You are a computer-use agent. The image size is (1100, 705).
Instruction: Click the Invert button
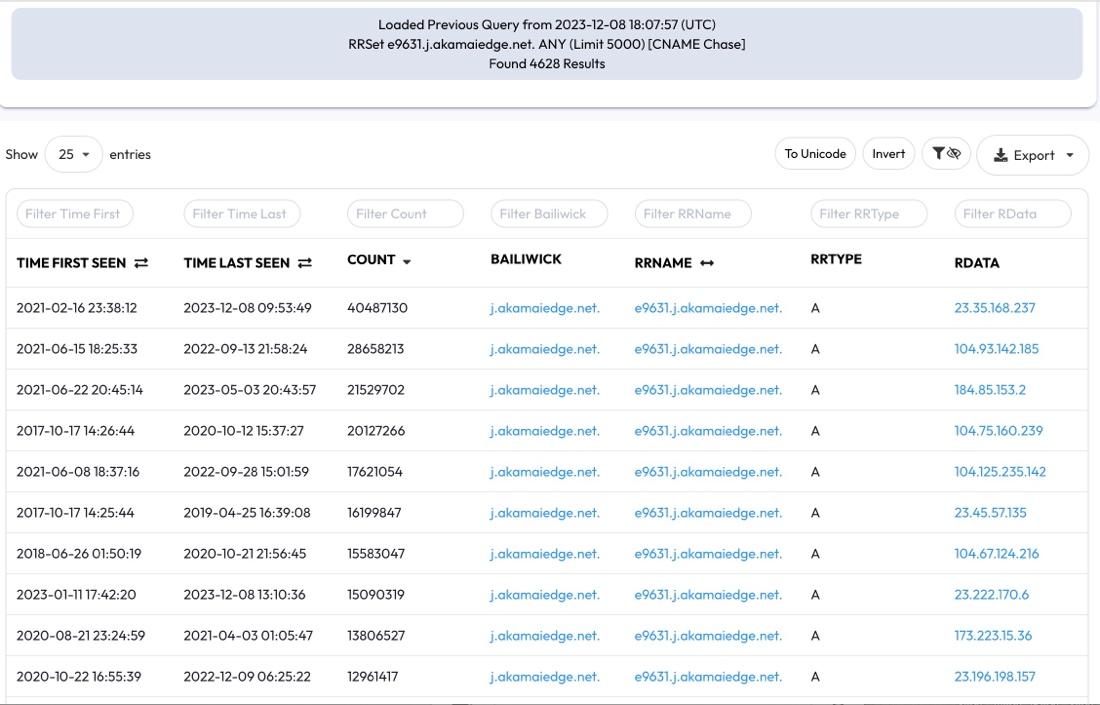(x=888, y=153)
